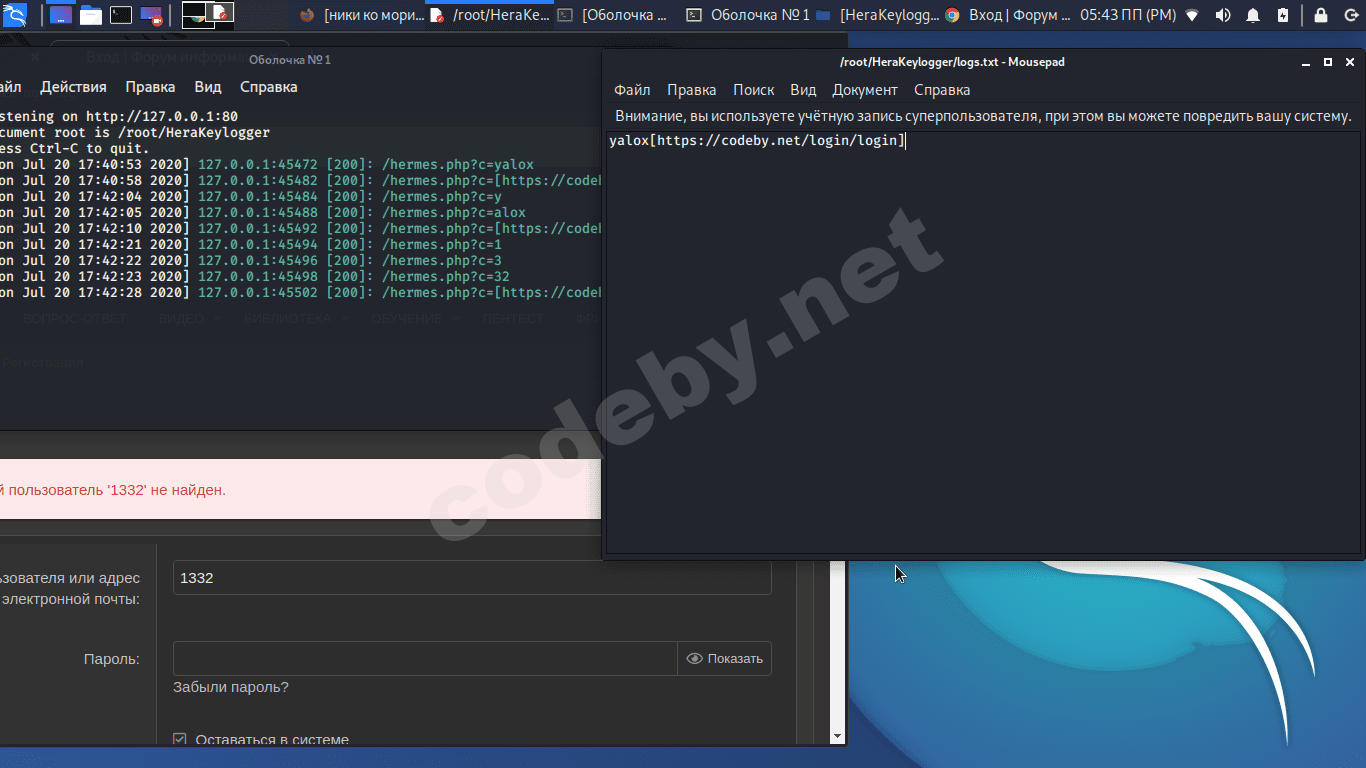Toggle password visibility with 'Показать' eye
This screenshot has height=768, width=1366.
tap(725, 658)
